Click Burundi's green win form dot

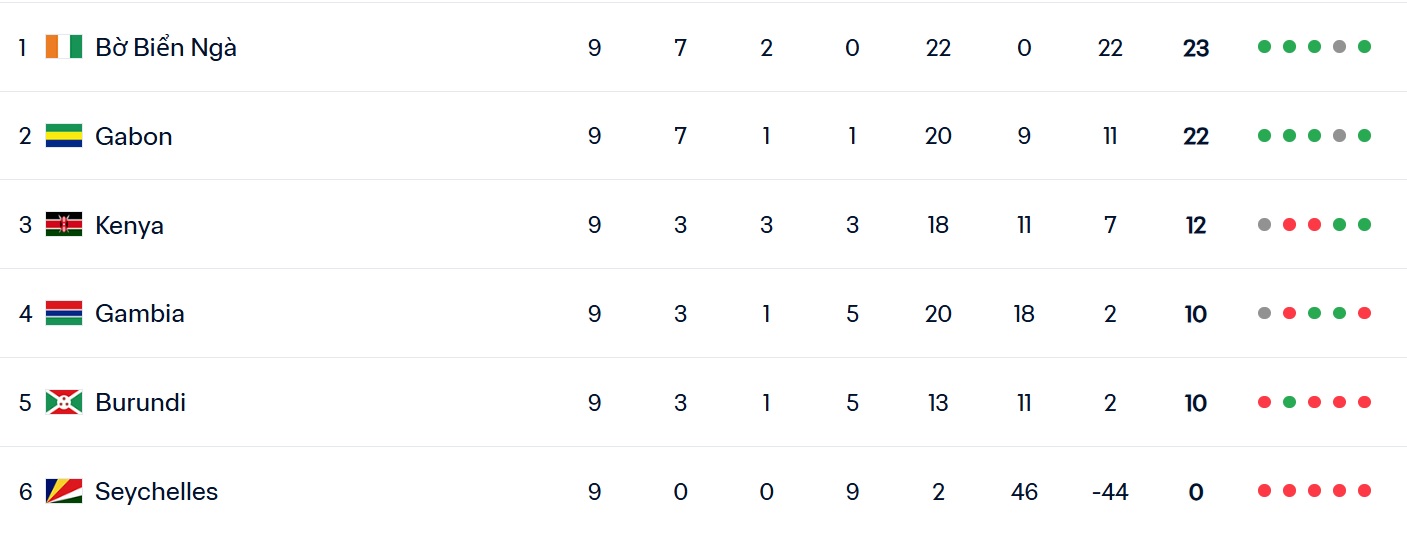pos(1290,402)
